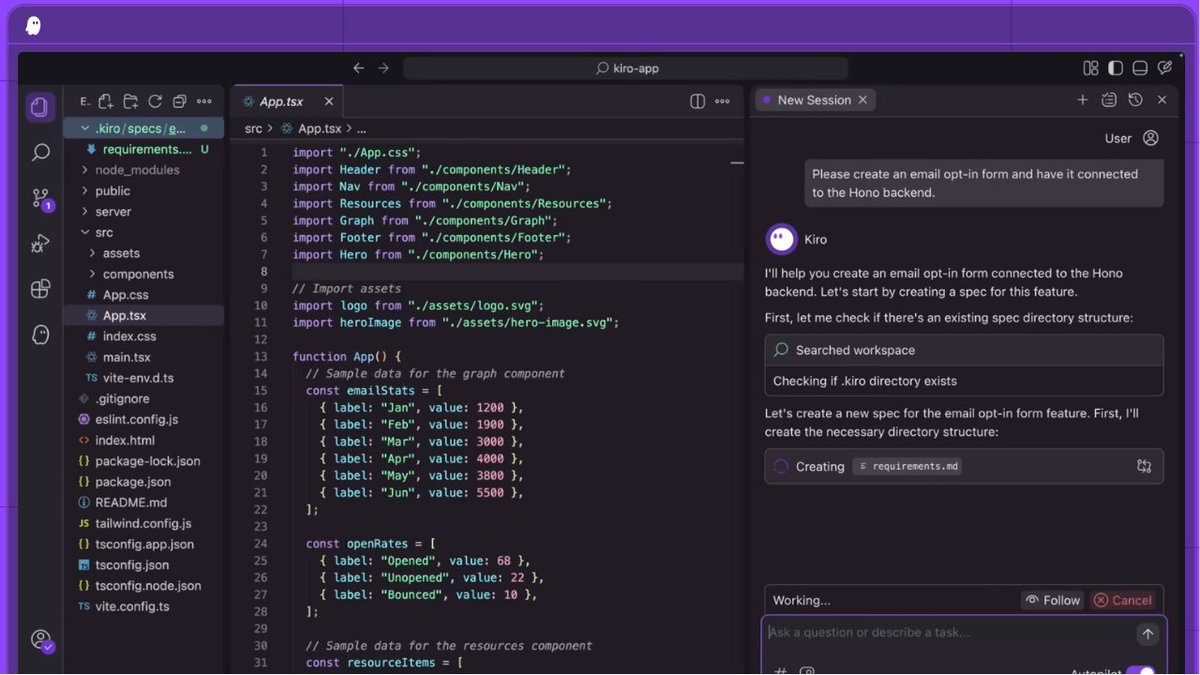
Task: Open the chat session history icon
Action: pos(1135,100)
